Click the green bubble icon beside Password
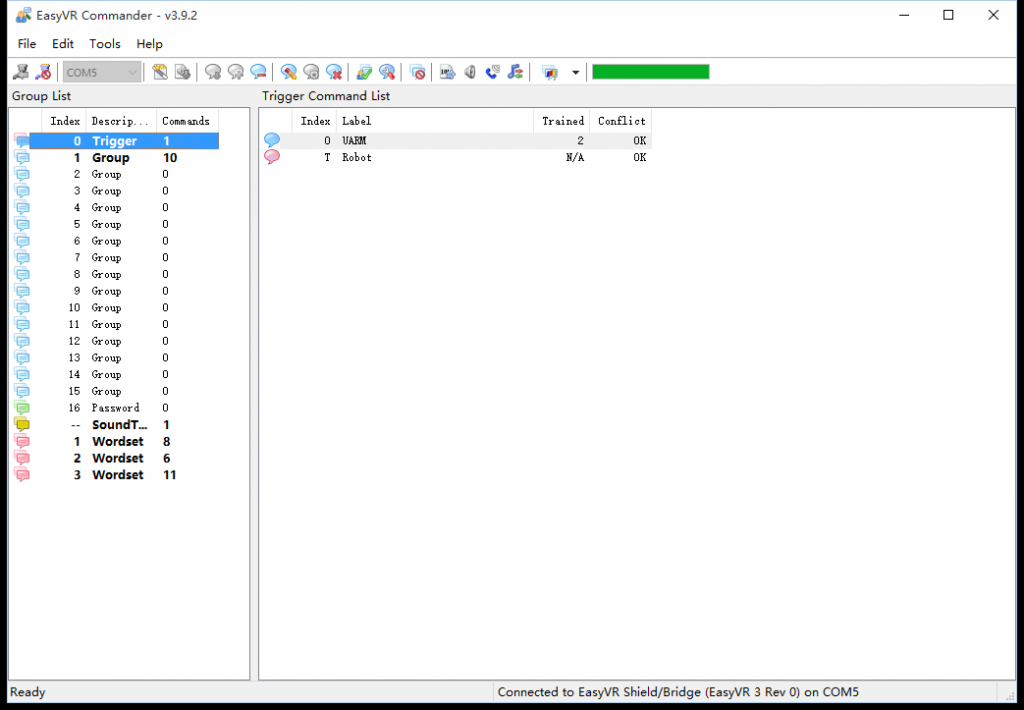 click(22, 408)
